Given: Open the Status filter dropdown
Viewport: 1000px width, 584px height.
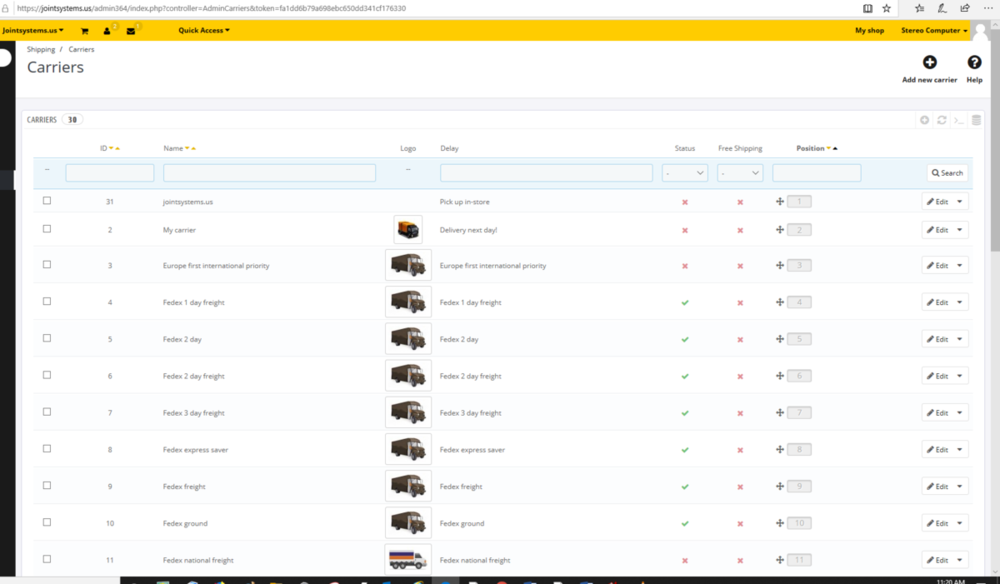Looking at the screenshot, I should pyautogui.click(x=685, y=173).
